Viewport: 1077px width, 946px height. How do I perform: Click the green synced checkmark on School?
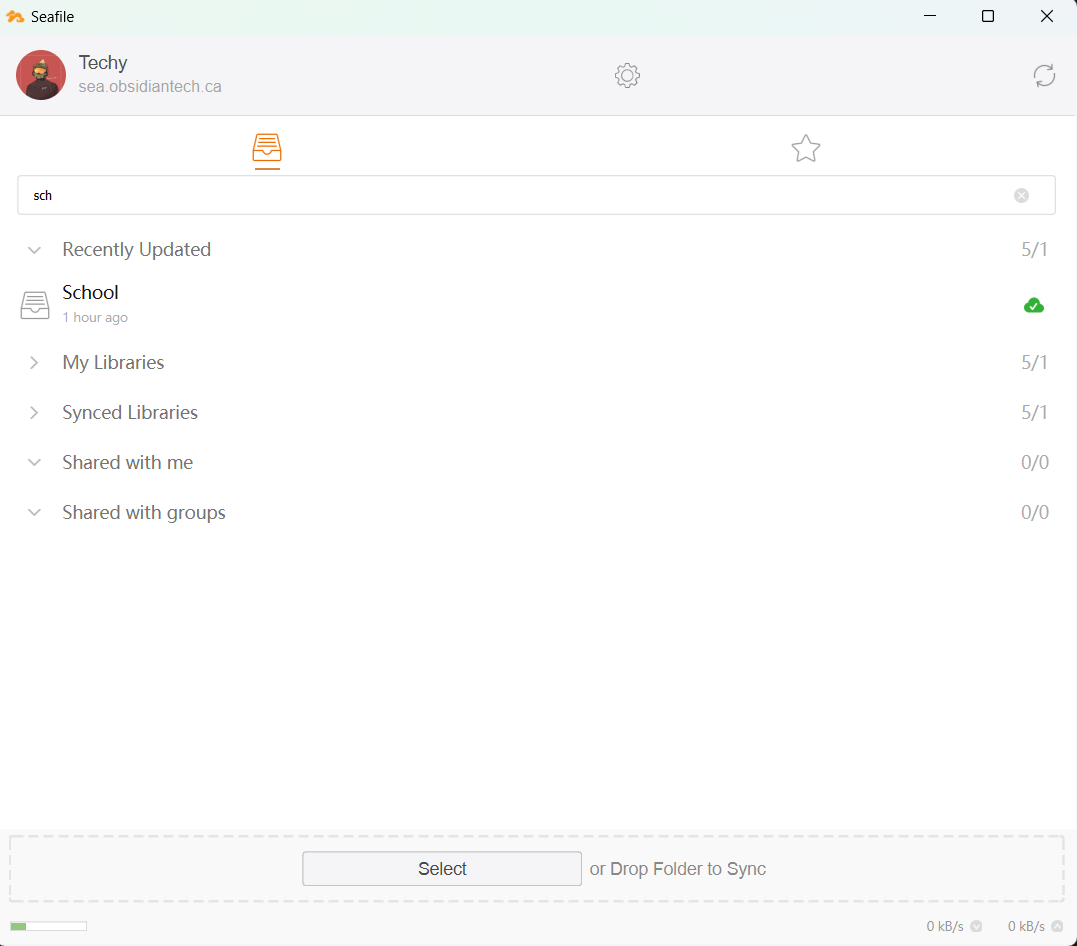pyautogui.click(x=1033, y=305)
